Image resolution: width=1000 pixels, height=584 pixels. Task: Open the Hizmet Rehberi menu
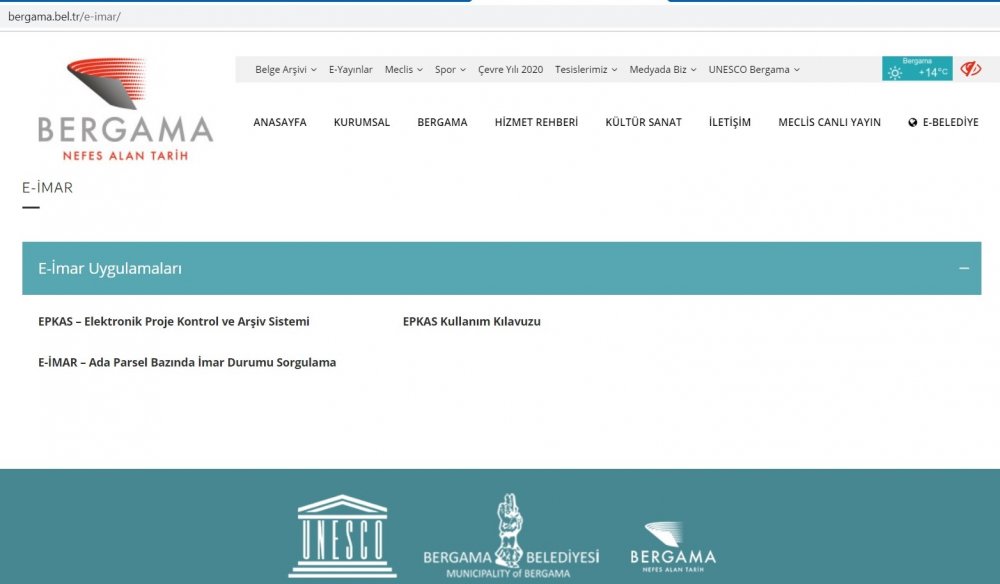[x=536, y=122]
